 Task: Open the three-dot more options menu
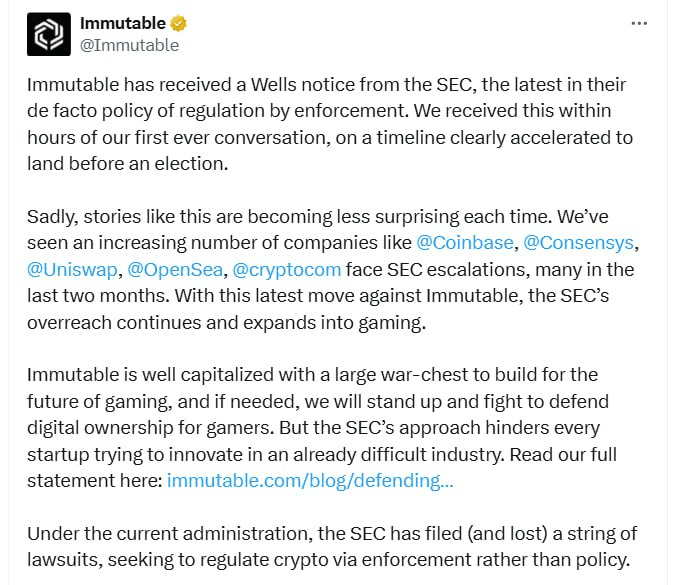click(x=639, y=24)
